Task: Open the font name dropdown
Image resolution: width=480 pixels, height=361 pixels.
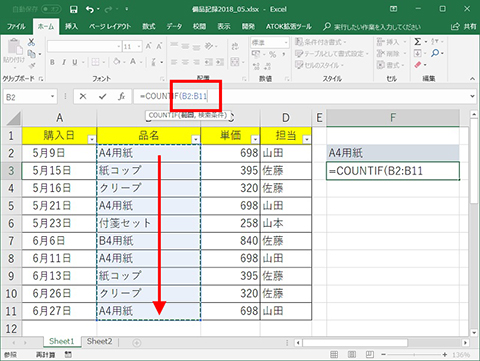Action: pos(119,47)
